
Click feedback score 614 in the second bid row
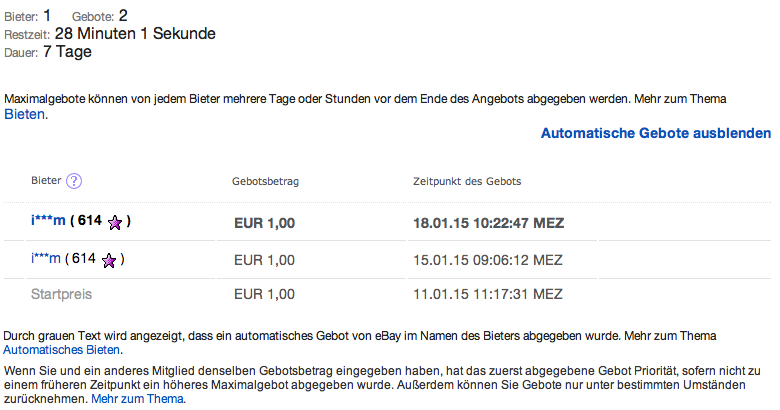pyautogui.click(x=83, y=259)
